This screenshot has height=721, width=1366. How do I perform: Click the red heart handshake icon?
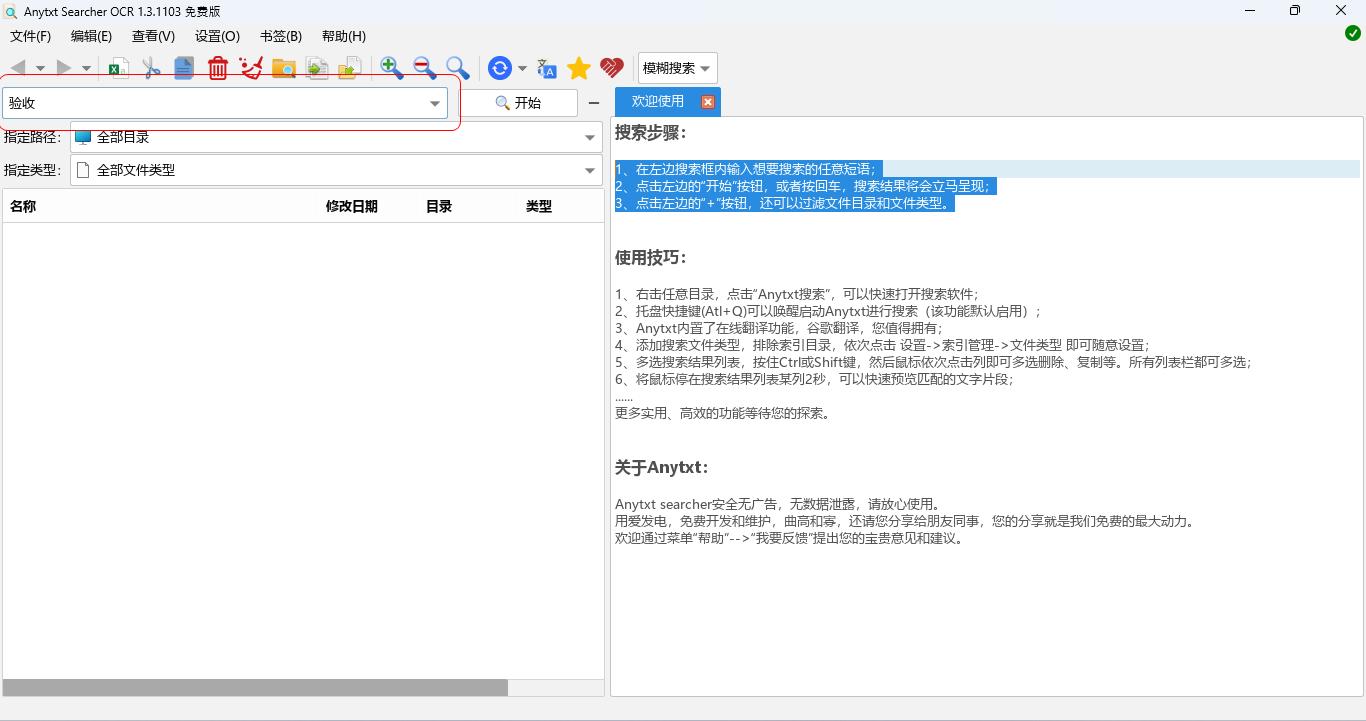tap(611, 68)
